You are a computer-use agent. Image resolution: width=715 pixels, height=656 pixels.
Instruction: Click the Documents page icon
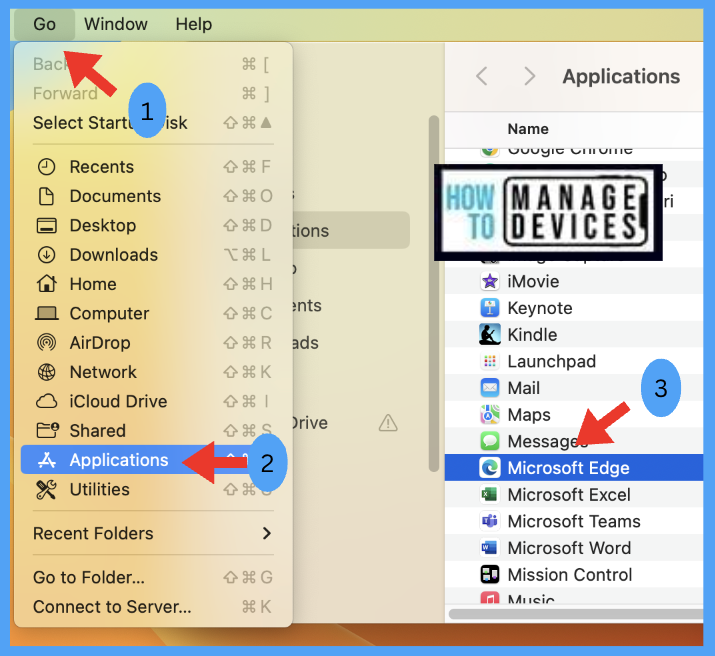[x=47, y=196]
